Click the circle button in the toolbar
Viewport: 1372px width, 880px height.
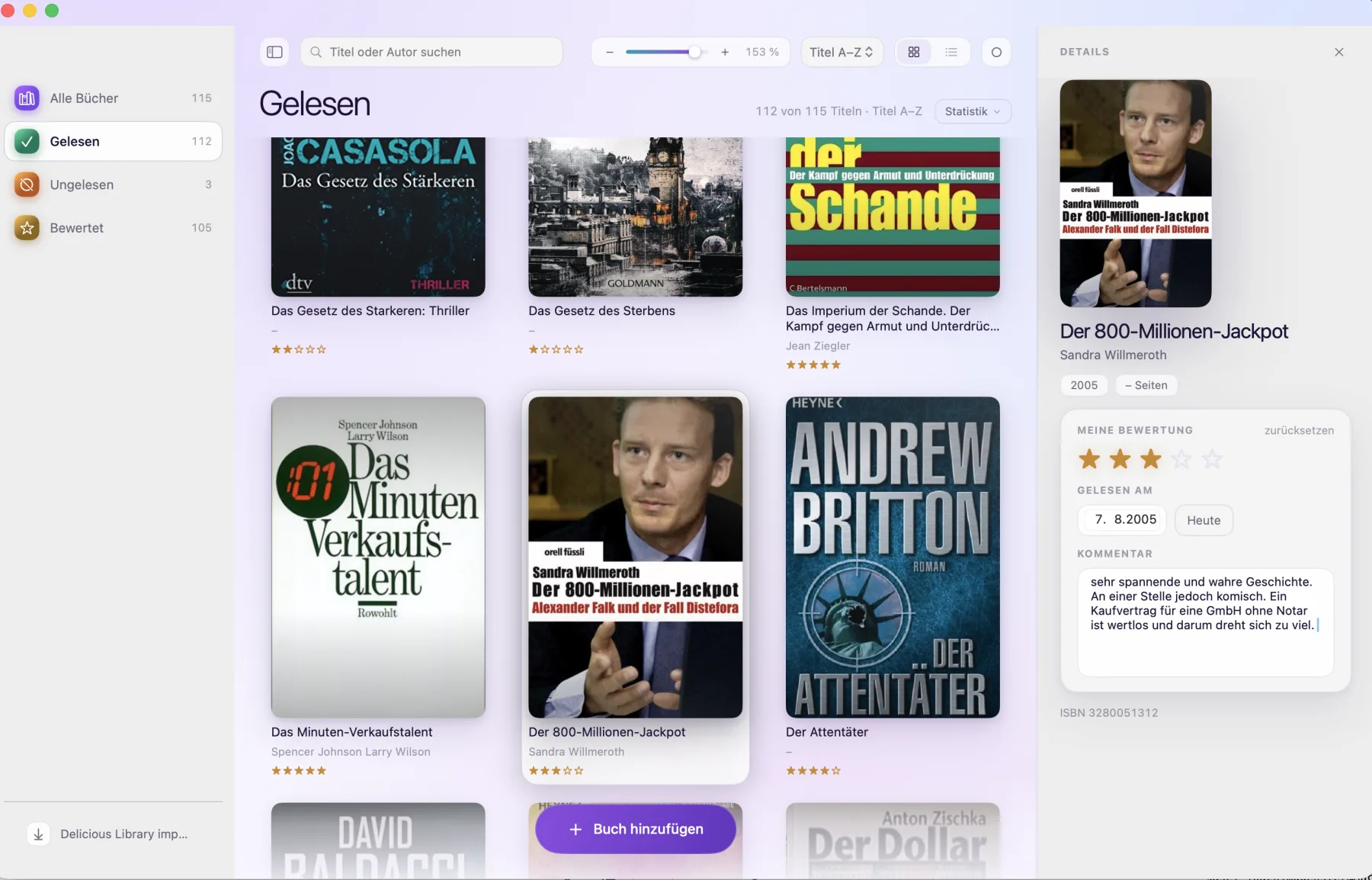[x=996, y=52]
